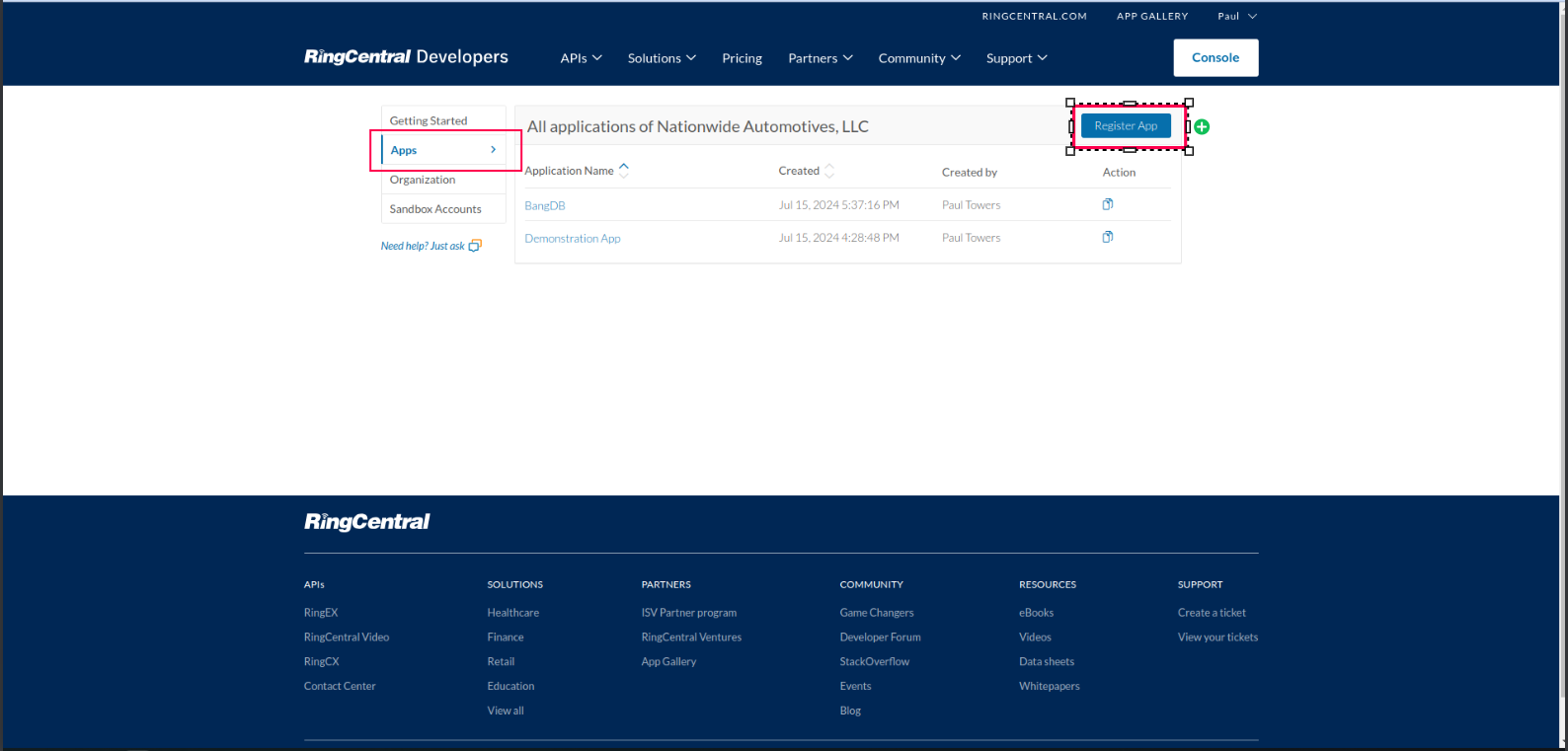The height and width of the screenshot is (751, 1568).
Task: Select Sandbox Accounts in the sidebar
Action: pos(443,209)
